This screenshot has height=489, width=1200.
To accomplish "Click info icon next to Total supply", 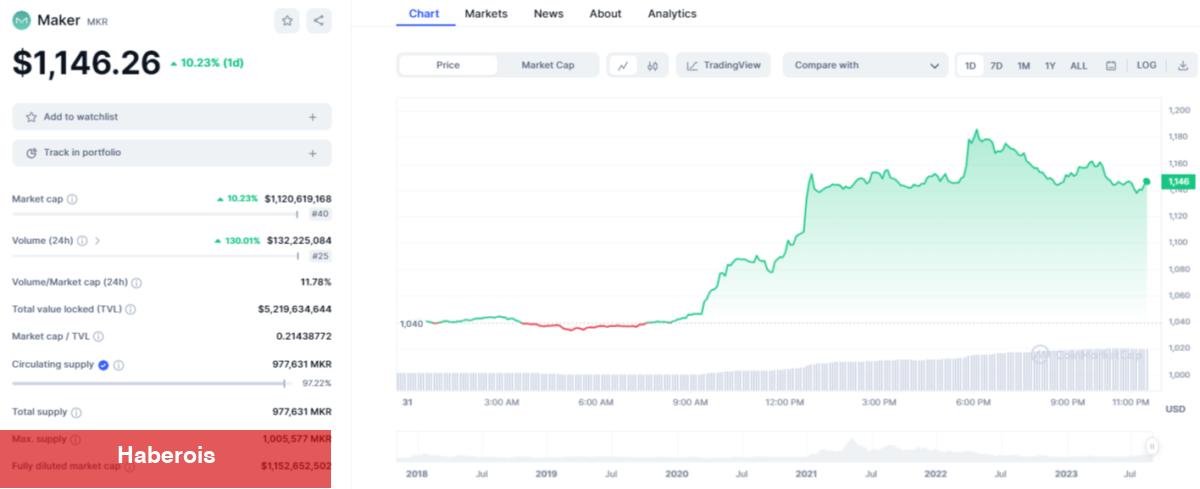I will (x=76, y=412).
